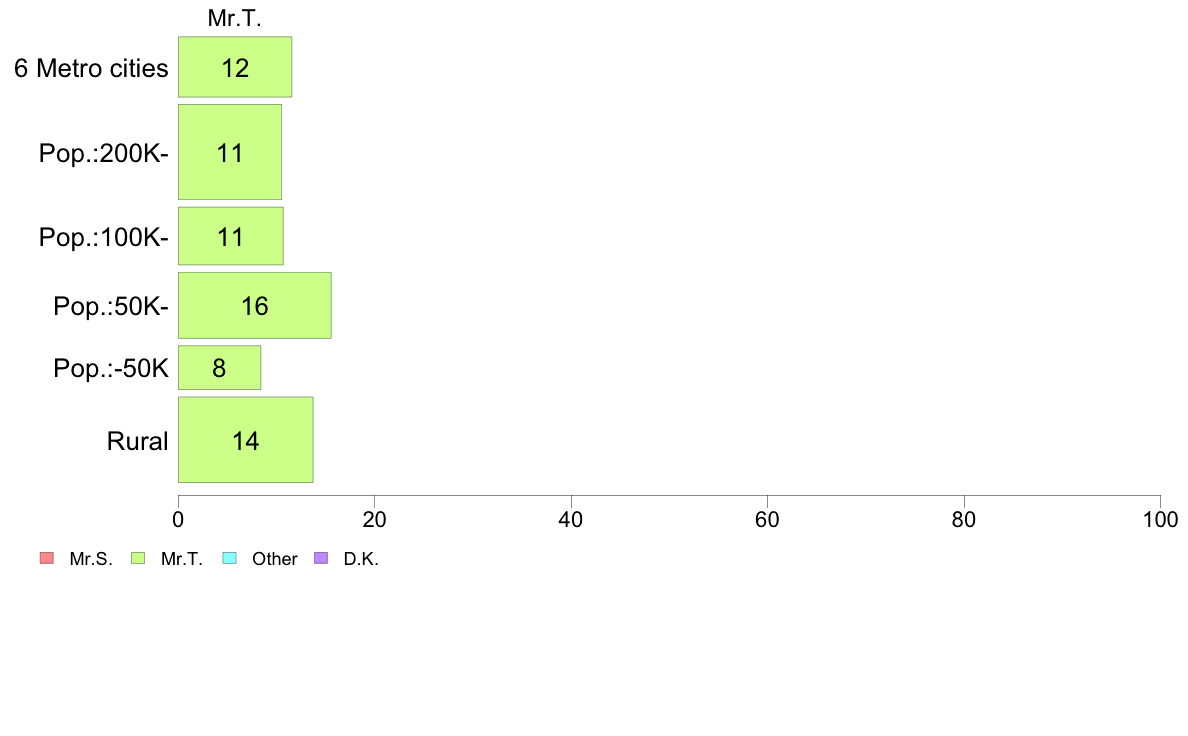Click the 6 Metro cities category label
The height and width of the screenshot is (736, 1188).
(91, 68)
